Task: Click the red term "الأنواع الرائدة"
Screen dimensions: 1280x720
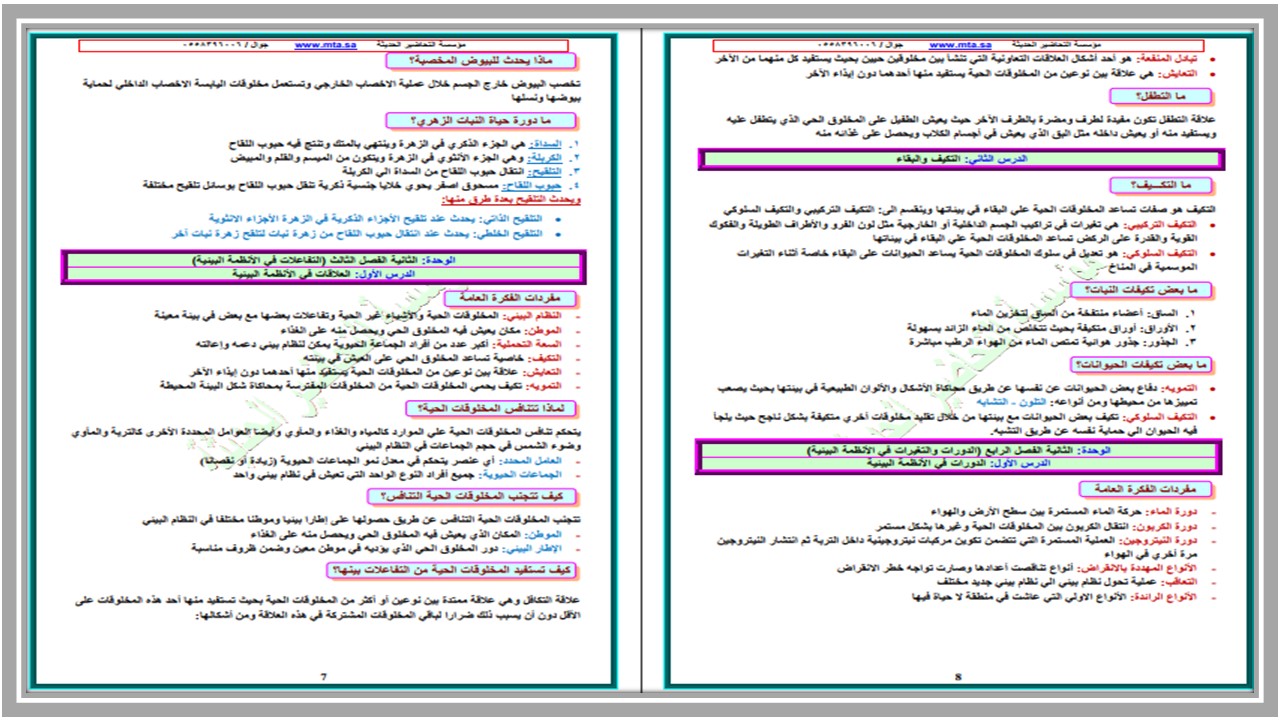Action: click(1166, 596)
